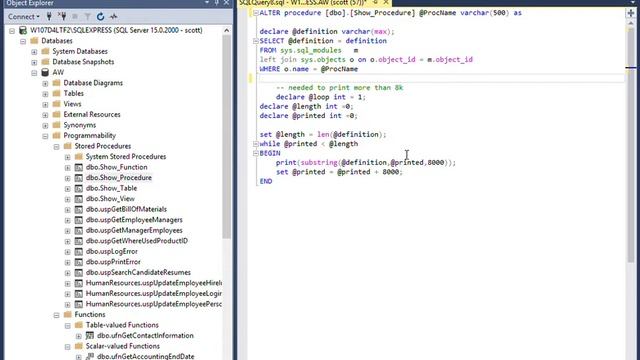Collapse the ALTER procedure code region
The image size is (640, 360).
pos(256,13)
